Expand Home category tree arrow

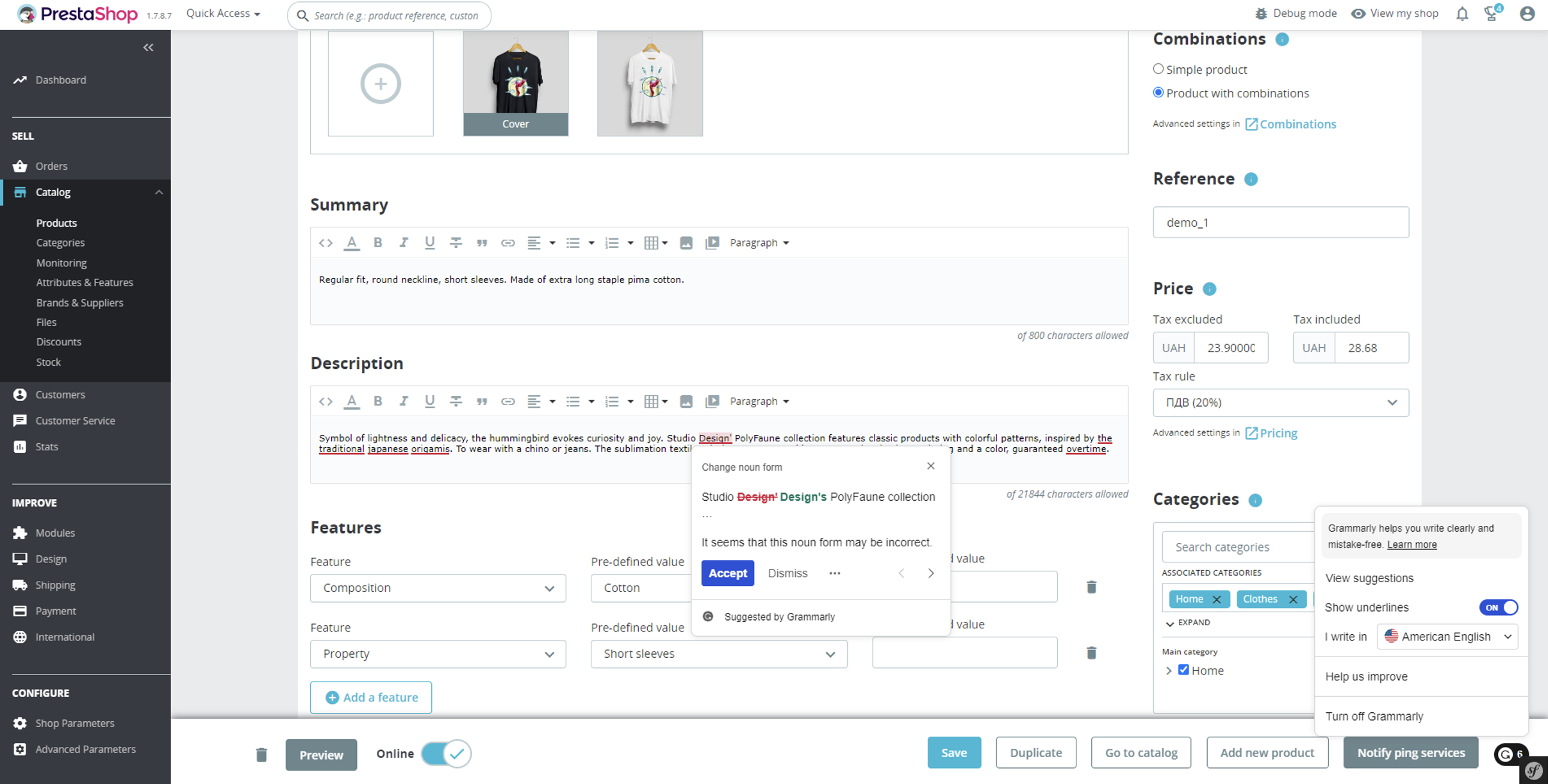[x=1169, y=671]
